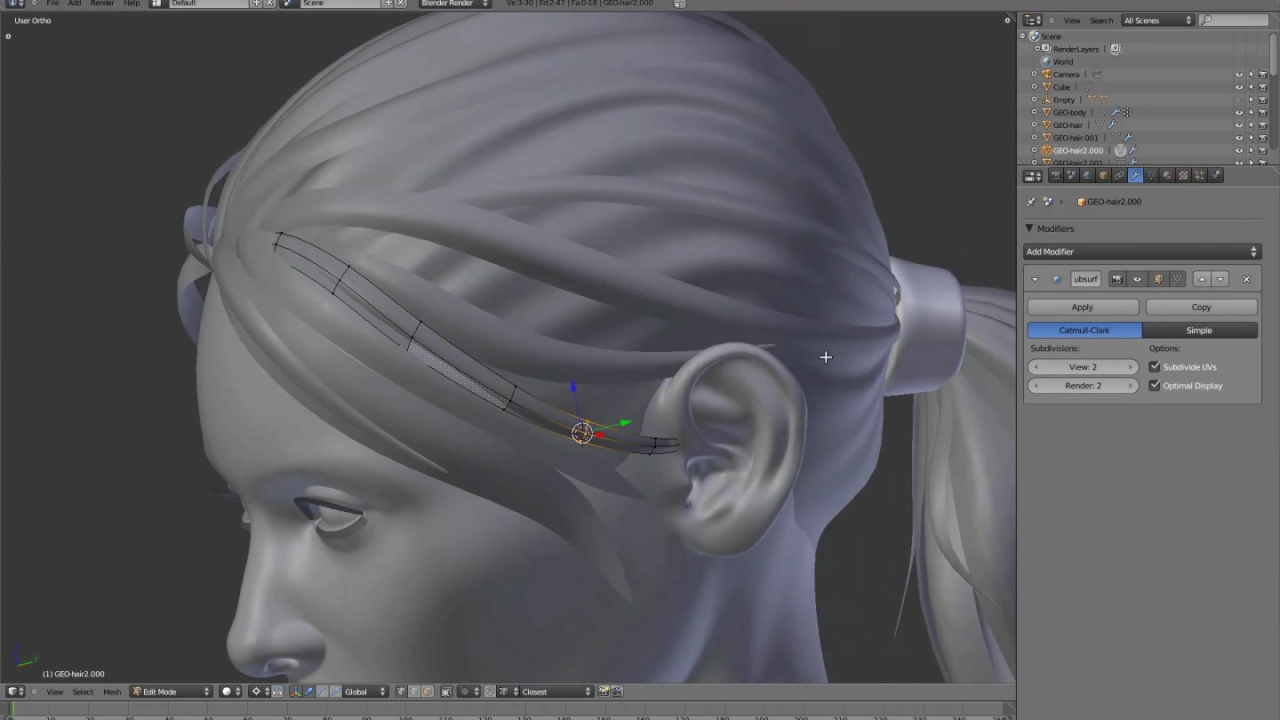Image resolution: width=1280 pixels, height=720 pixels.
Task: Toggle Subsurf modifier viewport eye icon
Action: coord(1137,279)
